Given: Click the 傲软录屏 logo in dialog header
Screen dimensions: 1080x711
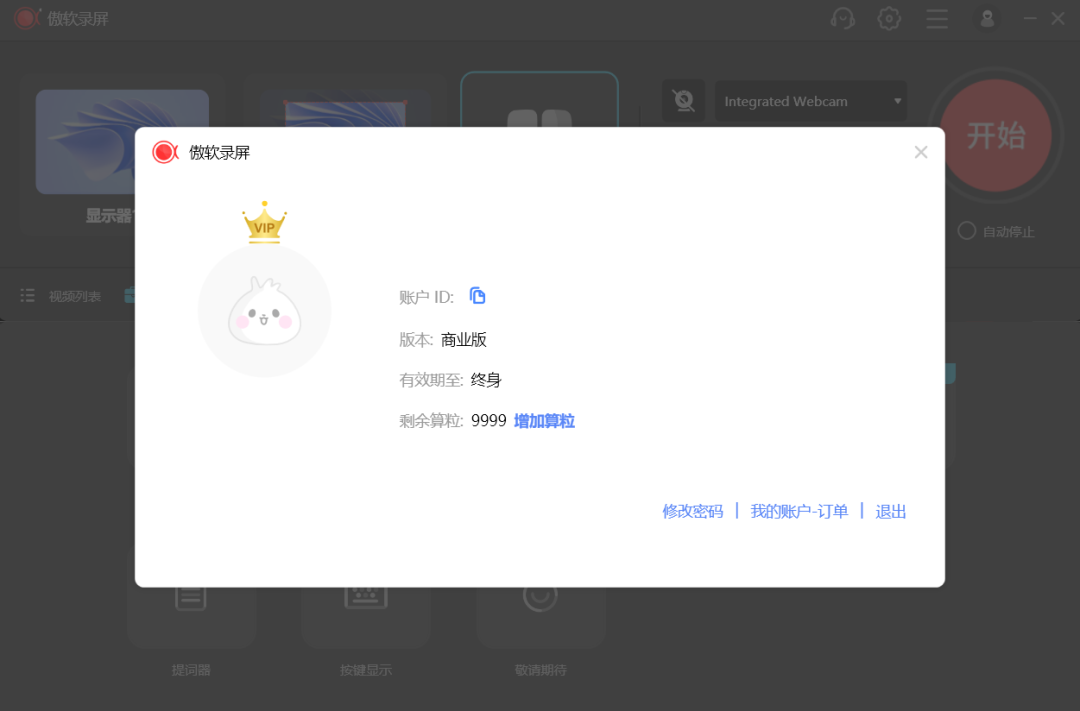Looking at the screenshot, I should click(x=165, y=152).
